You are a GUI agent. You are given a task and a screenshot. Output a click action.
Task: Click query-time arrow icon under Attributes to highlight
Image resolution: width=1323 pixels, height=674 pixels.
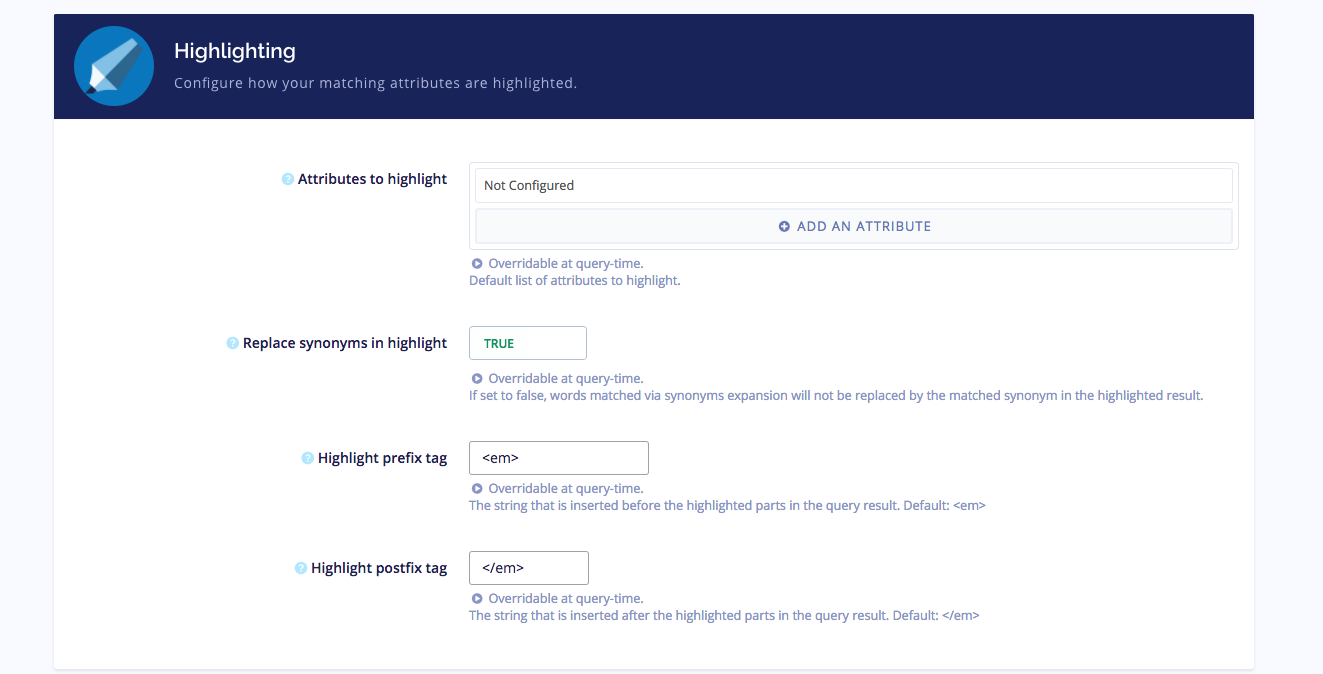[477, 264]
